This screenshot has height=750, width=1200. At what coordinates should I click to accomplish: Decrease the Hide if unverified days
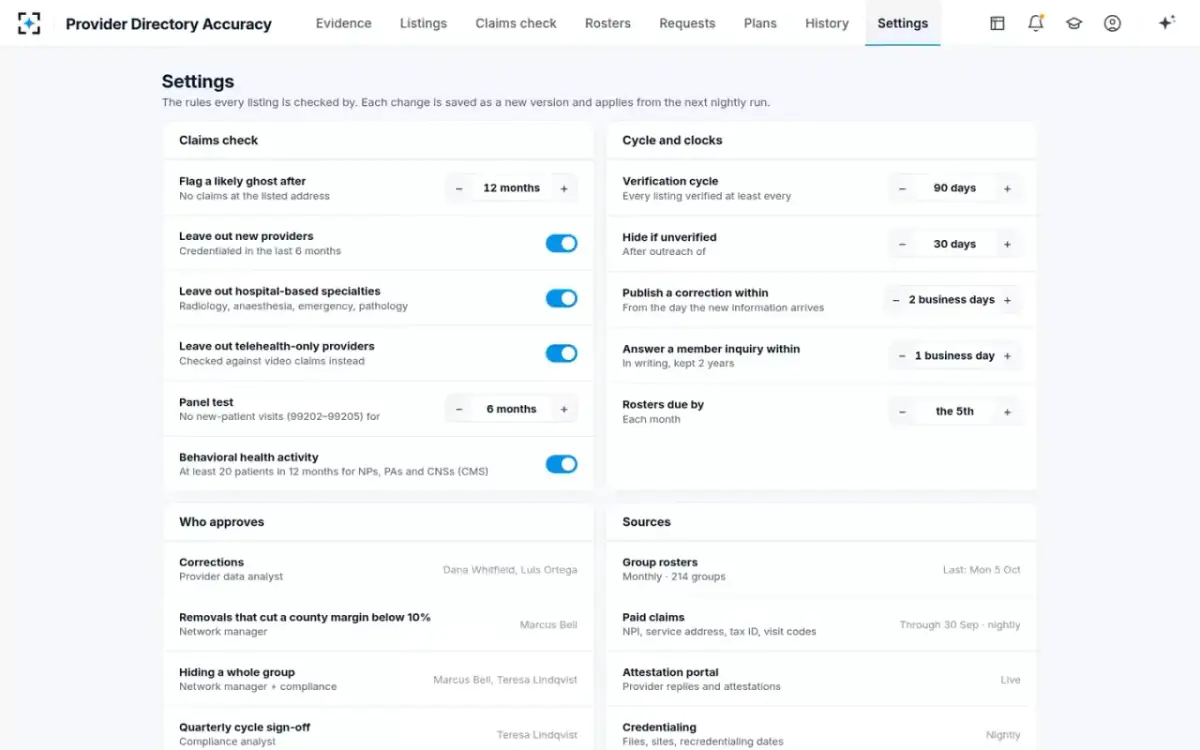[902, 244]
